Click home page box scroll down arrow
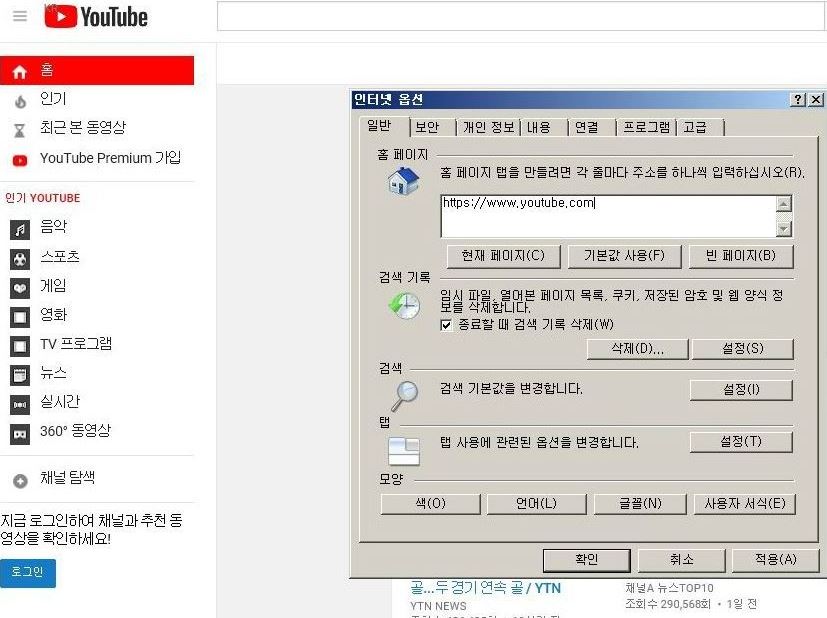827x618 pixels. (x=784, y=229)
